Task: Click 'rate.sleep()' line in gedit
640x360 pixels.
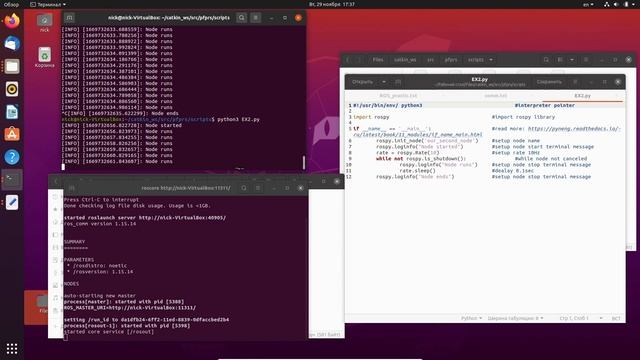Action: pos(417,171)
